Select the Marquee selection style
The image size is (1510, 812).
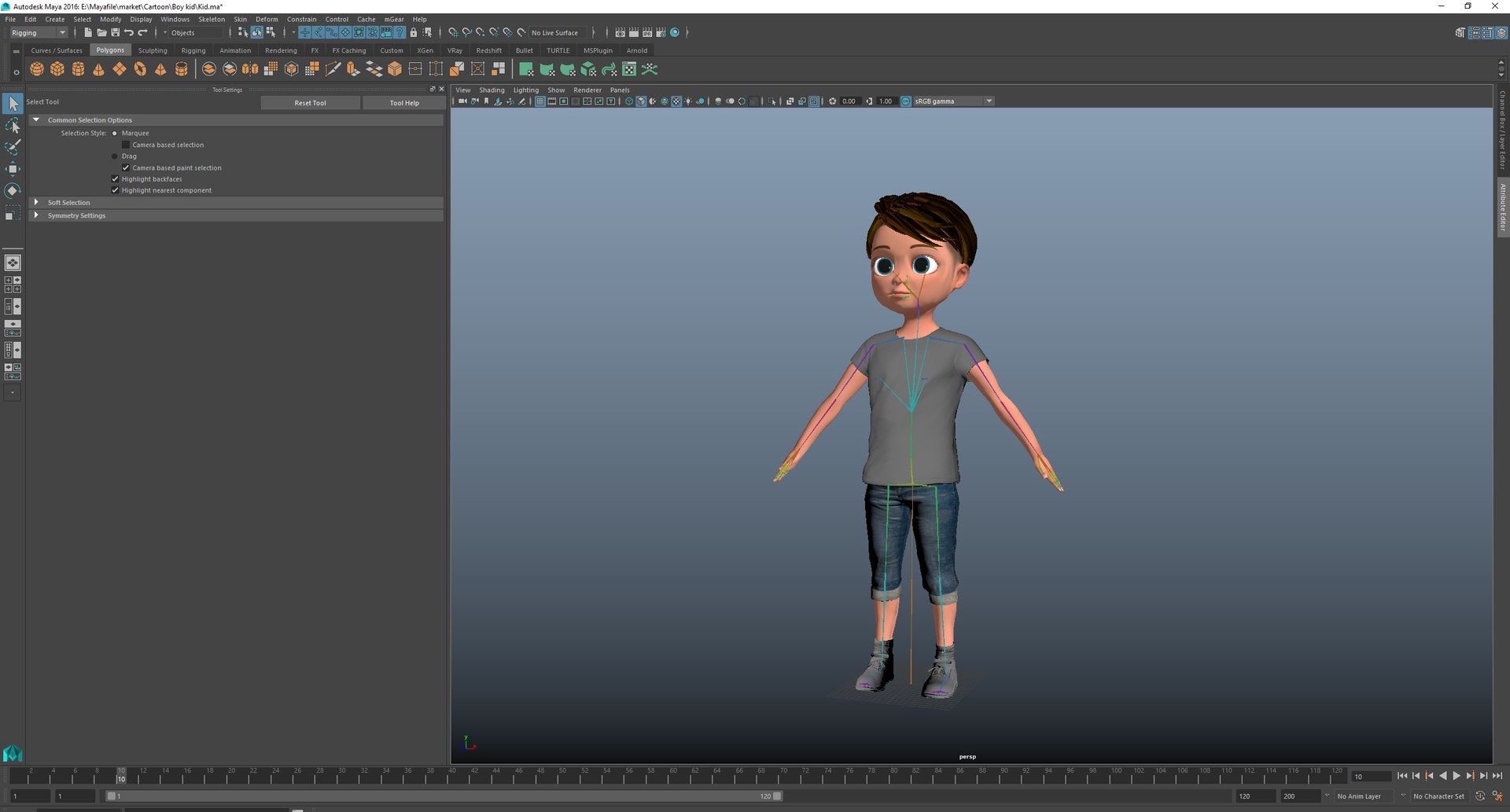[115, 134]
